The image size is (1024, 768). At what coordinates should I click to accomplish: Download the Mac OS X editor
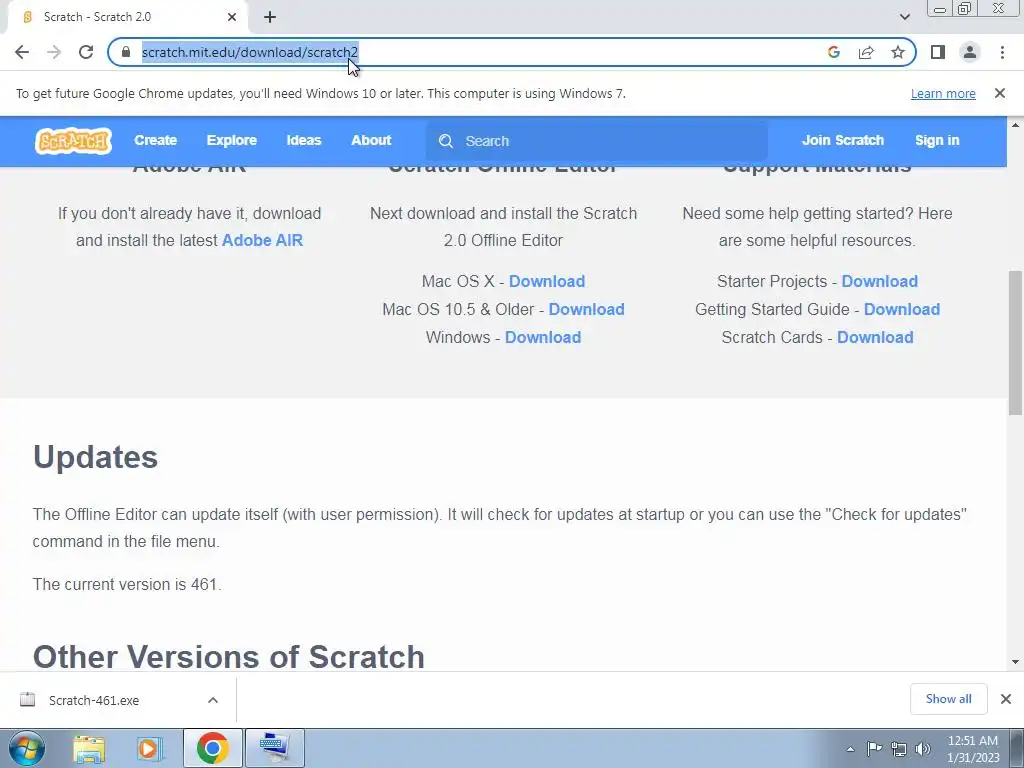coord(547,281)
